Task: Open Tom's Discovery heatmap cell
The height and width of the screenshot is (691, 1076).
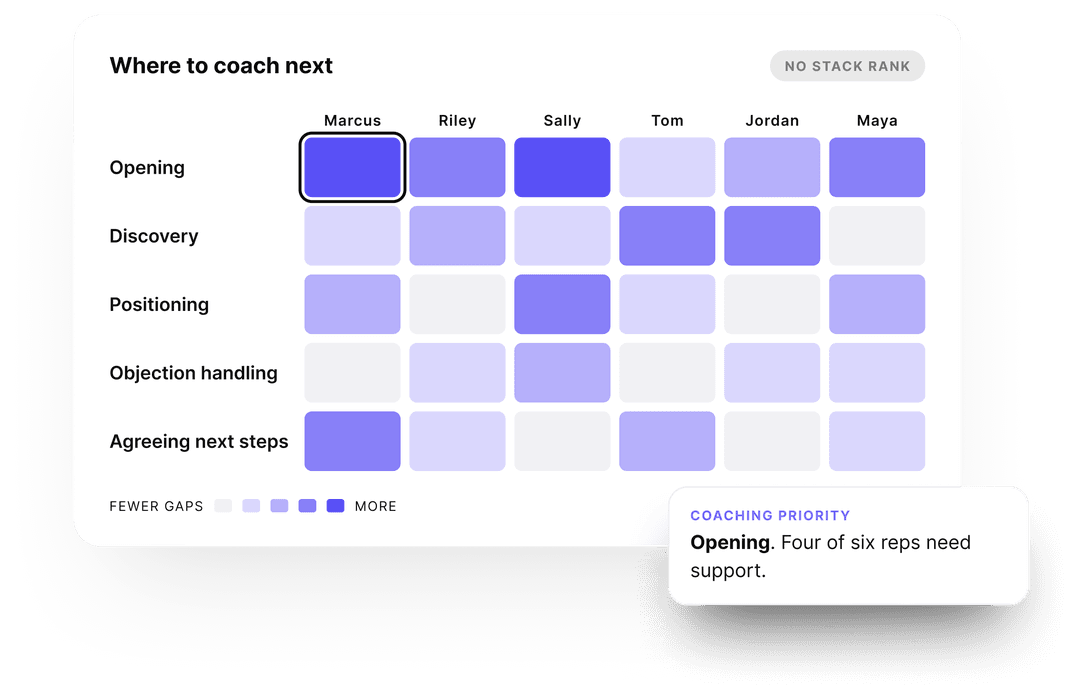Action: [x=667, y=235]
